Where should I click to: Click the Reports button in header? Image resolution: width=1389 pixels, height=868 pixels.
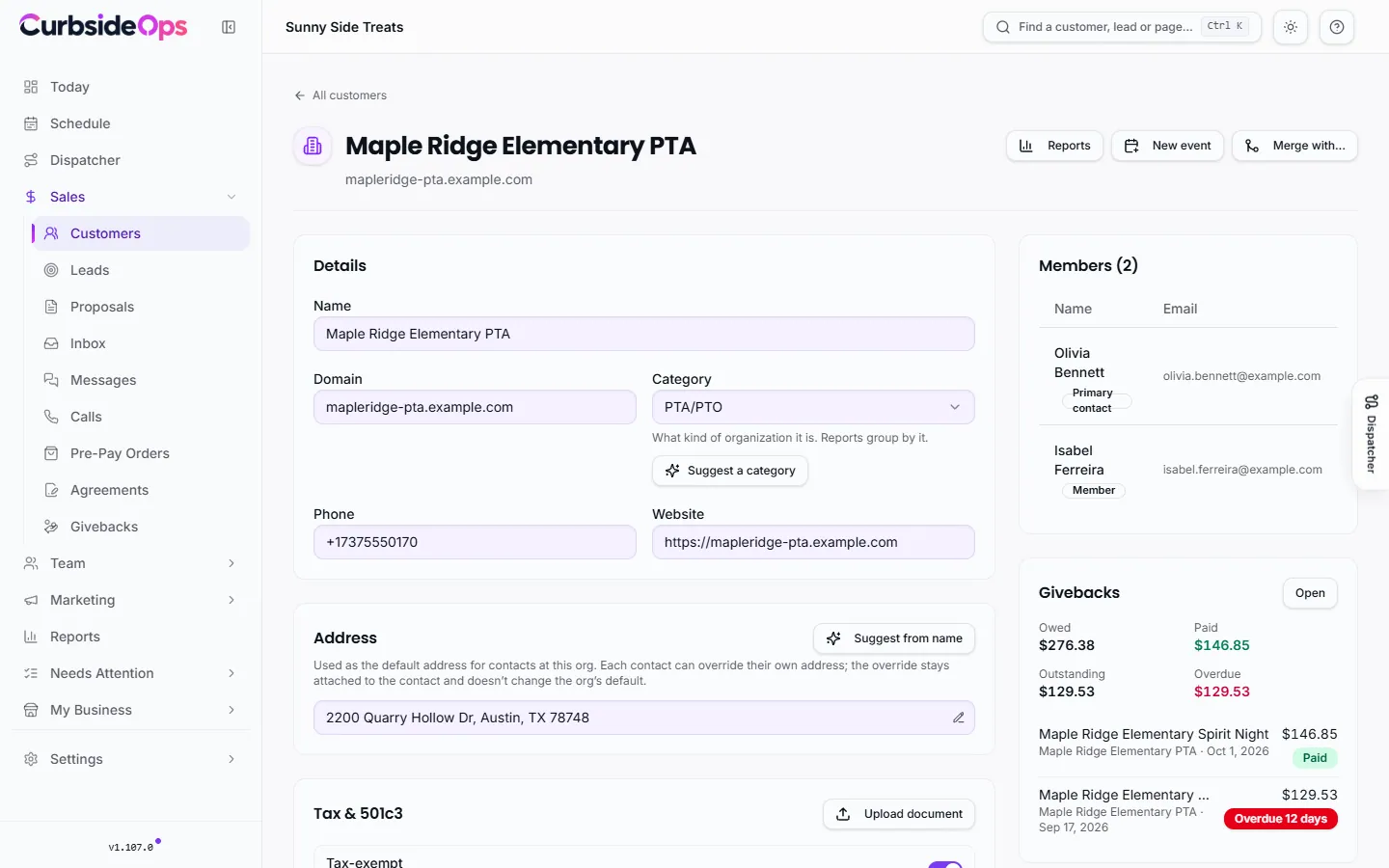pos(1055,146)
